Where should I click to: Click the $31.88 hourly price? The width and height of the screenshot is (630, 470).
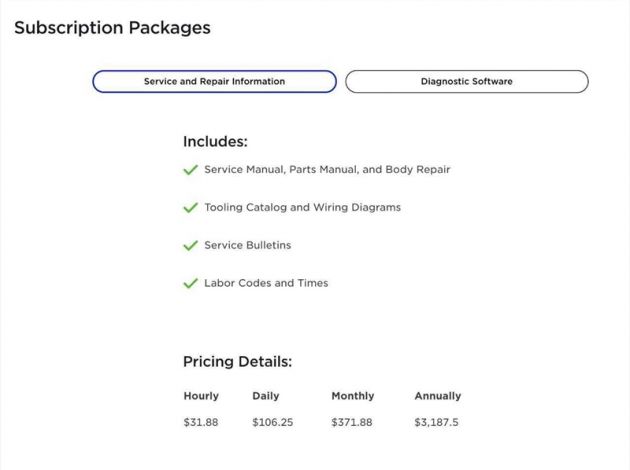coord(201,423)
